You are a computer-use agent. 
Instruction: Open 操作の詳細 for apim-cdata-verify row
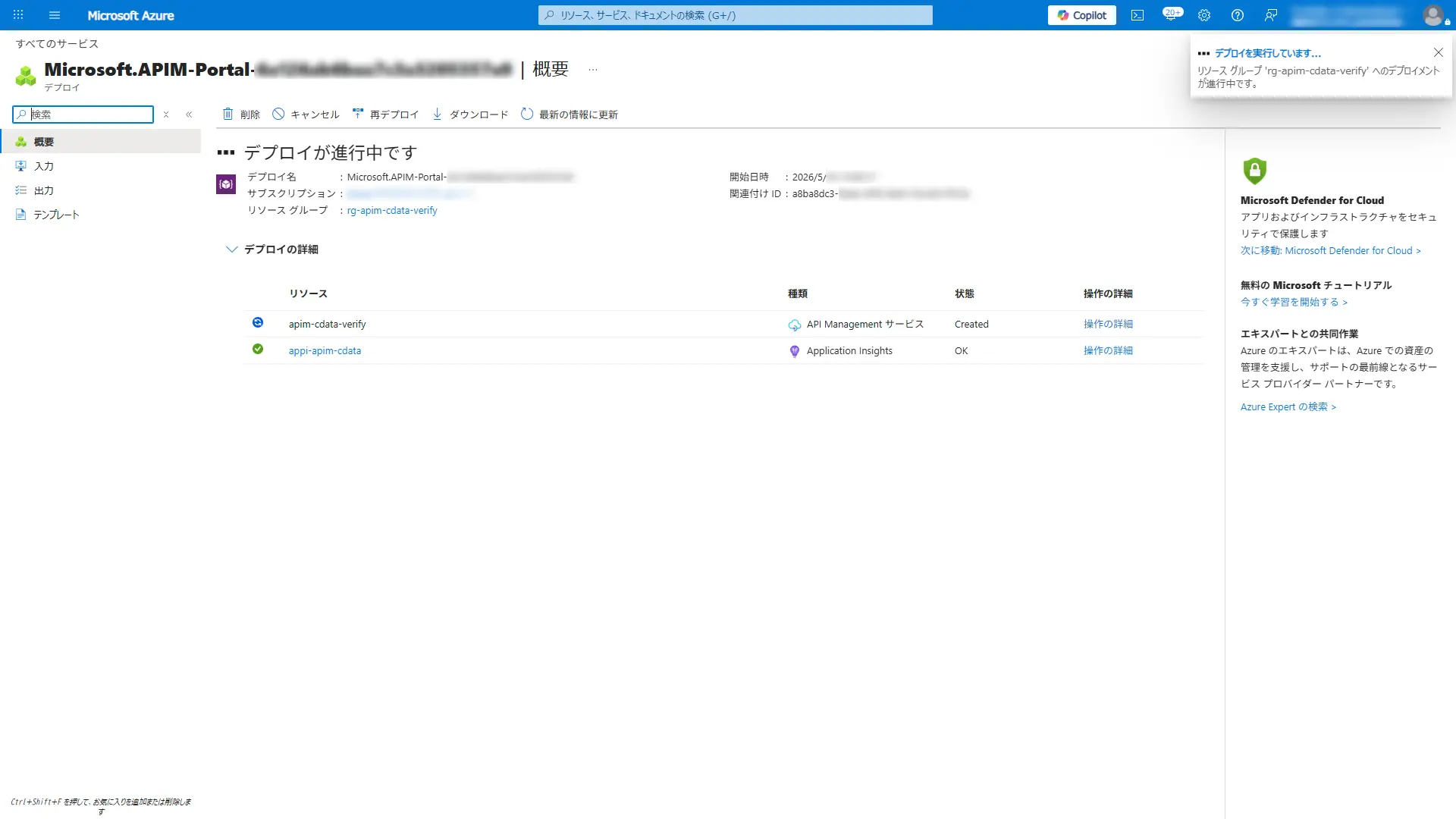pyautogui.click(x=1108, y=325)
